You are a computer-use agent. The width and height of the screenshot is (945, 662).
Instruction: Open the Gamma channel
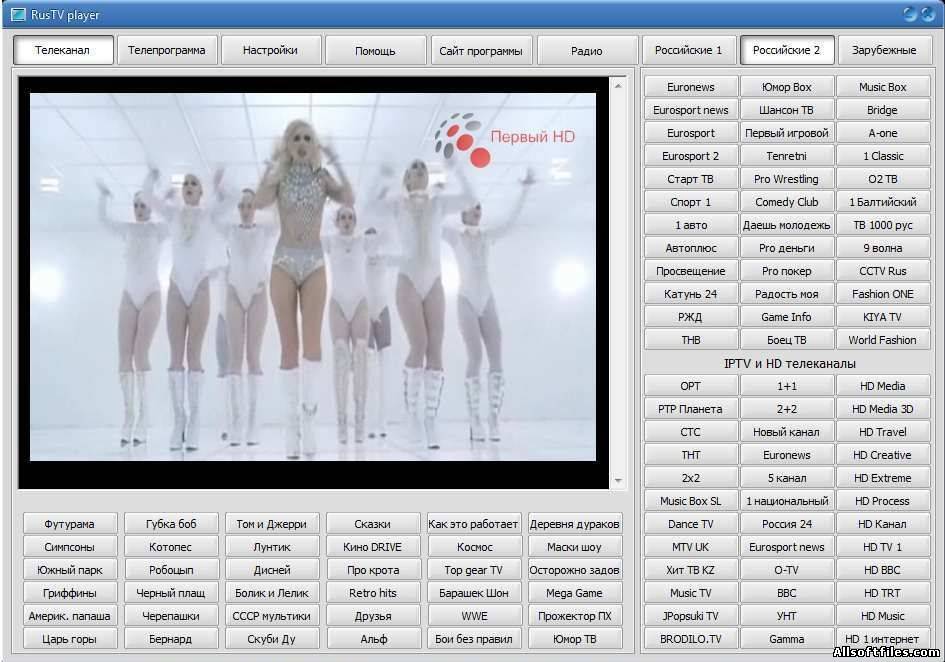tap(786, 638)
